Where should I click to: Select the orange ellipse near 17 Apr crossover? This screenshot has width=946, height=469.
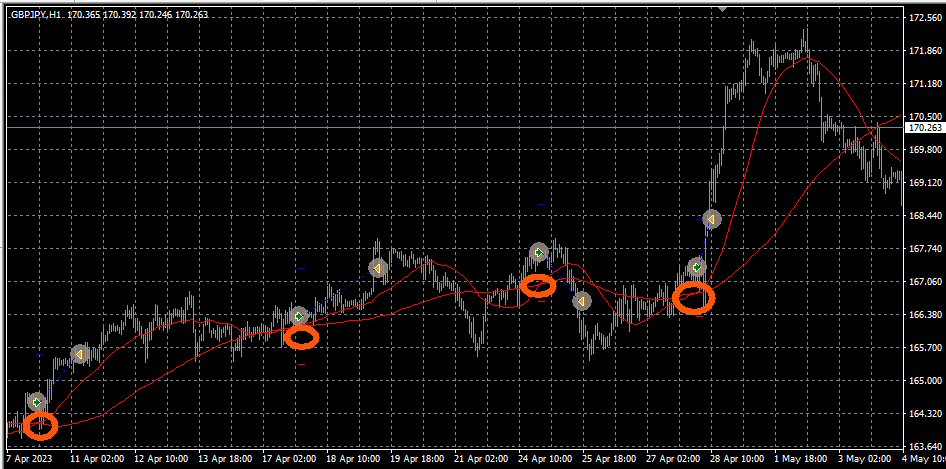click(302, 337)
